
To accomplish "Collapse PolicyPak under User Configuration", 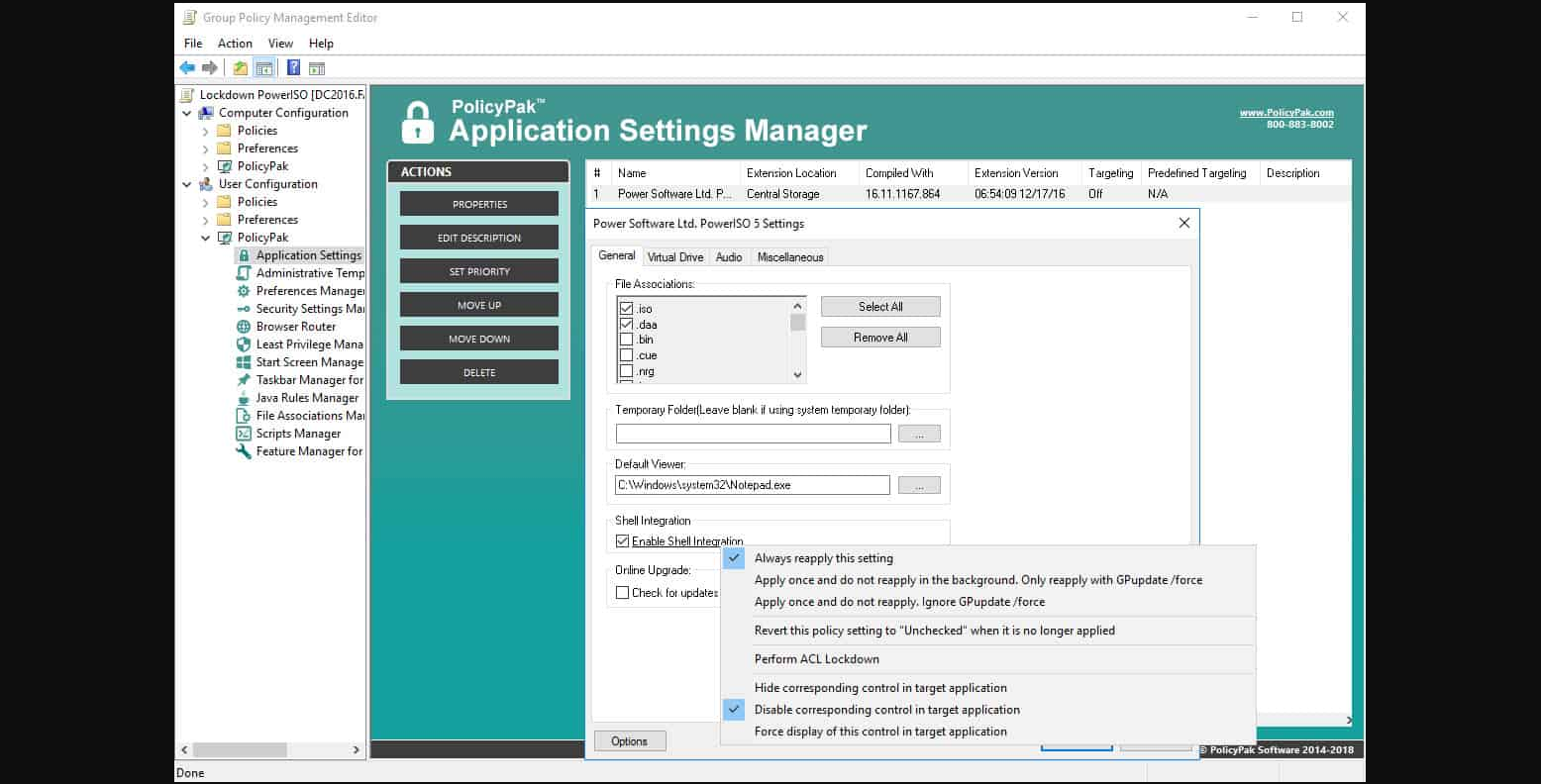I will coord(206,238).
